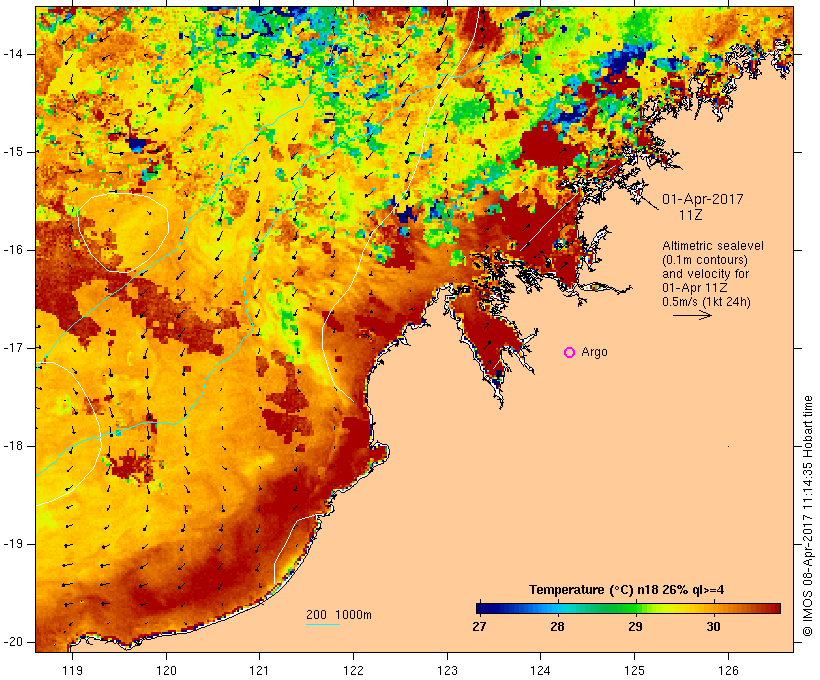Click the '(0.1m contours)' legend text
The width and height of the screenshot is (820, 680).
[705, 260]
